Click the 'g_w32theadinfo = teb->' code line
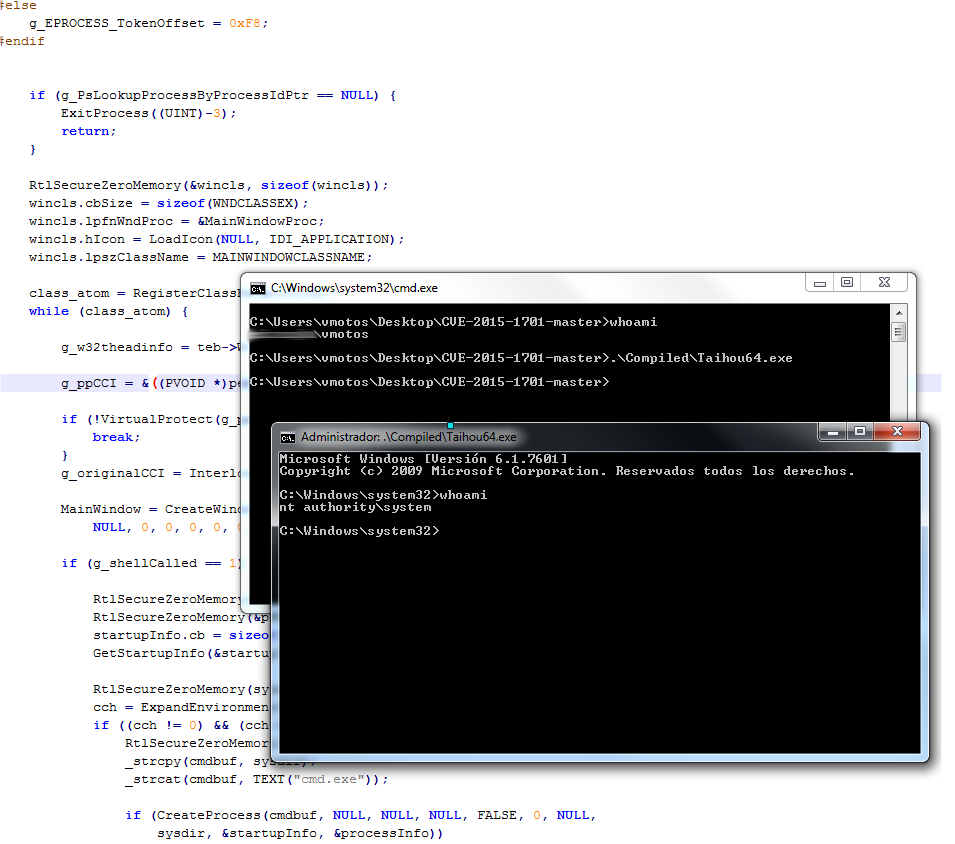Image resolution: width=955 pixels, height=844 pixels. pyautogui.click(x=151, y=348)
